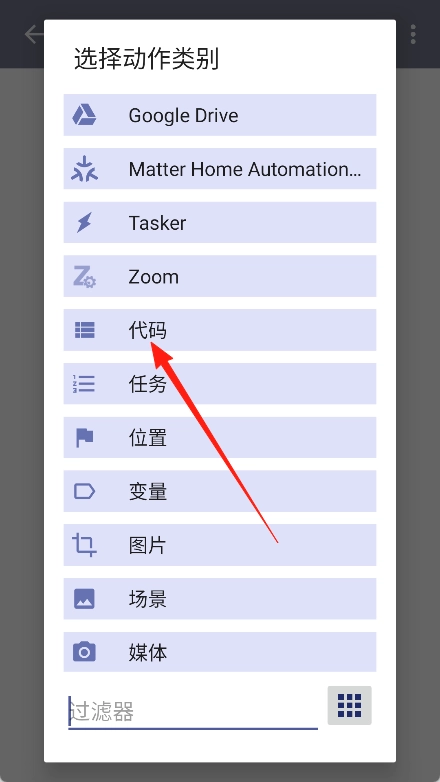Switch to grid view button
The height and width of the screenshot is (782, 440).
click(349, 705)
